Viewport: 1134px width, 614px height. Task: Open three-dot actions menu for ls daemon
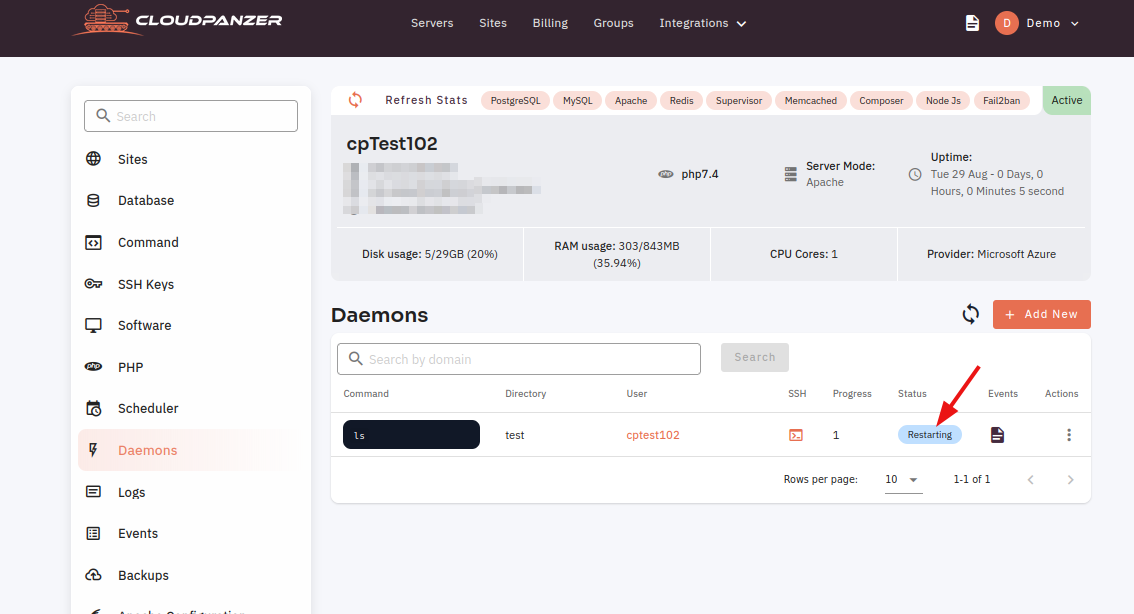point(1069,435)
